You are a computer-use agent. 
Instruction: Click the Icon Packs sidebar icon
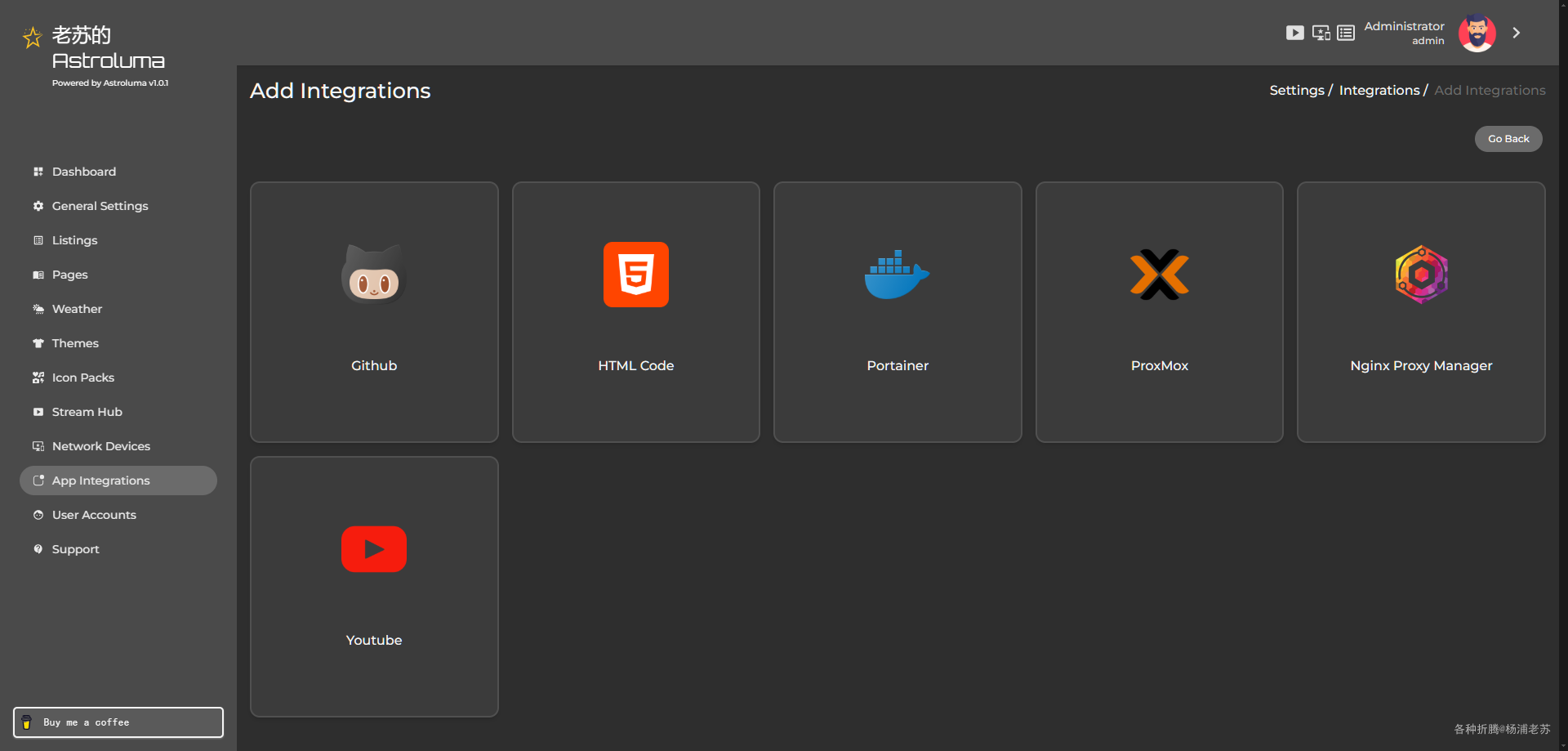(38, 378)
